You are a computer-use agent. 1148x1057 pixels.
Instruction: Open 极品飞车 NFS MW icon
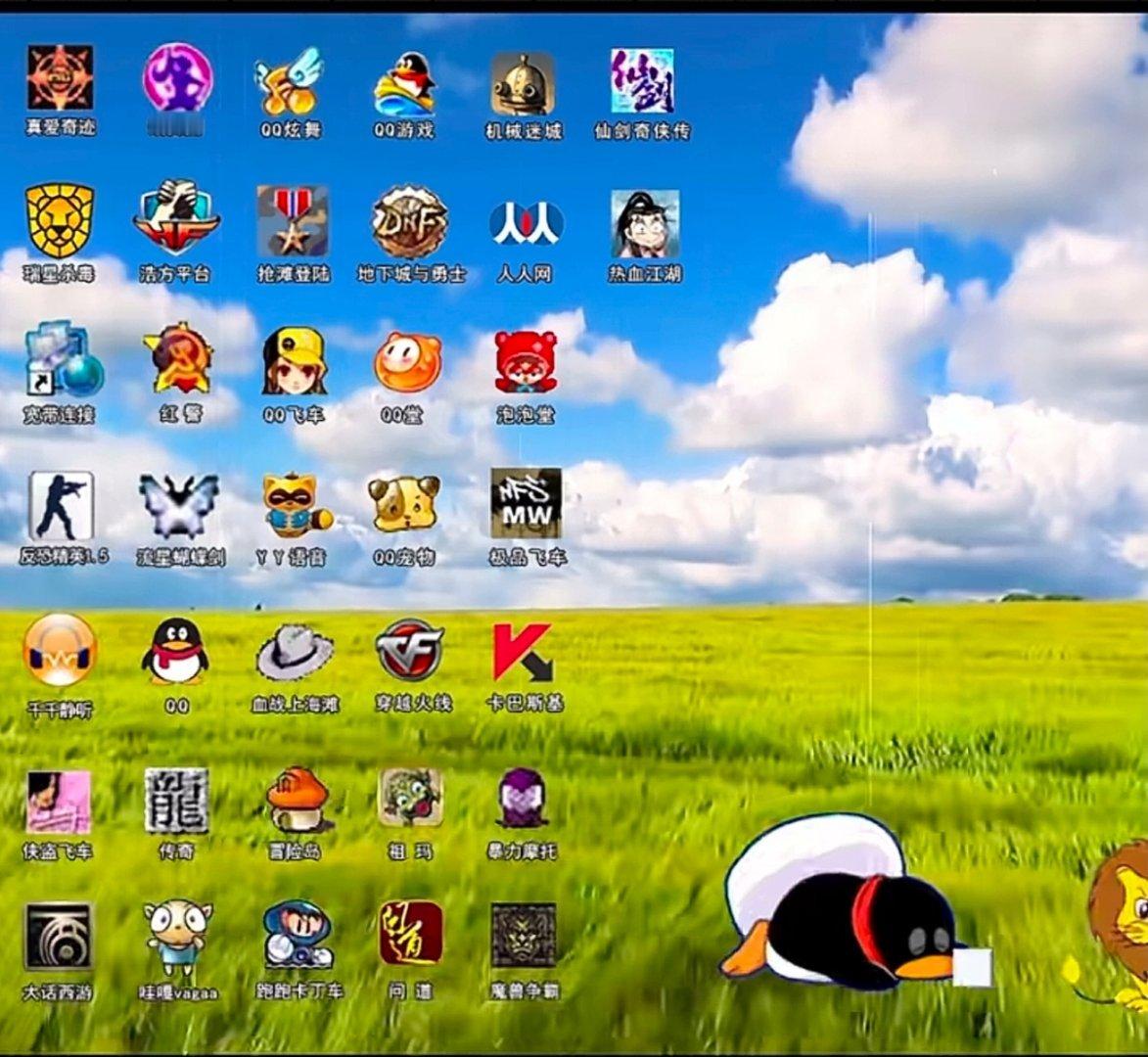point(527,504)
